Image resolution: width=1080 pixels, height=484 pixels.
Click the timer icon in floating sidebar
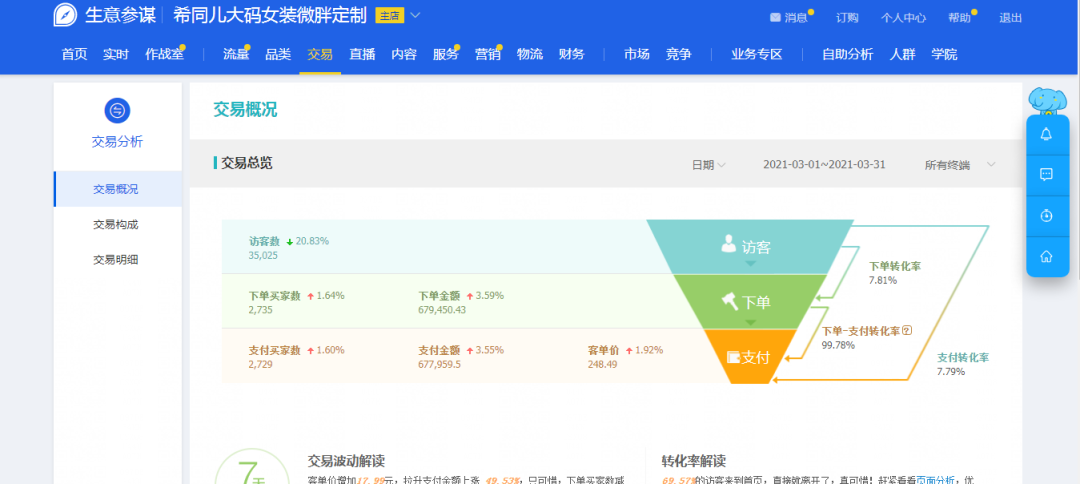coord(1046,215)
